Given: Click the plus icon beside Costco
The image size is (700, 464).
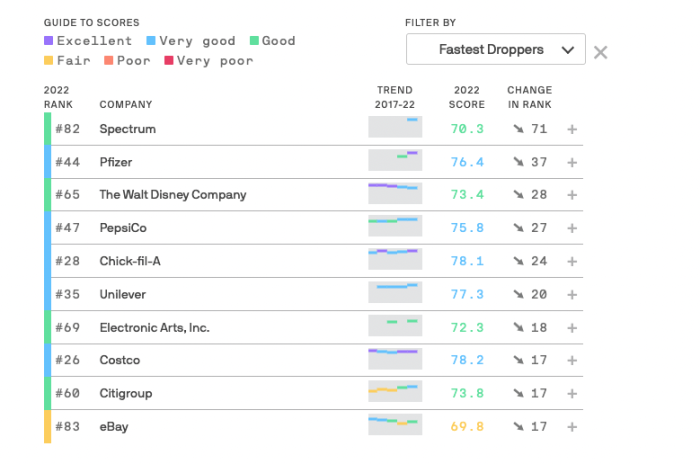Looking at the screenshot, I should coord(572,360).
